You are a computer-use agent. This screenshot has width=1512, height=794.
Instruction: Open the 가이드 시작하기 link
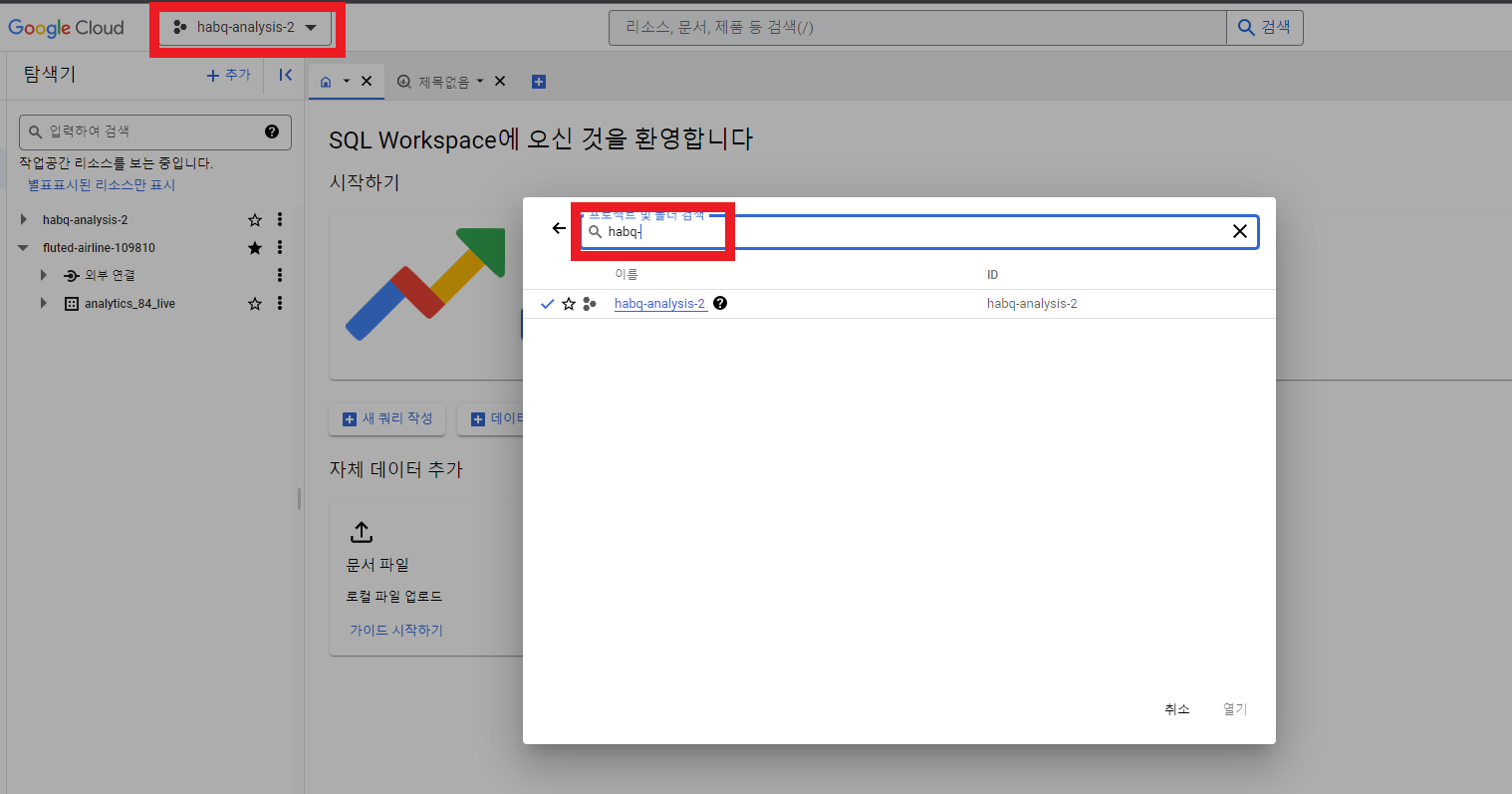pyautogui.click(x=396, y=631)
